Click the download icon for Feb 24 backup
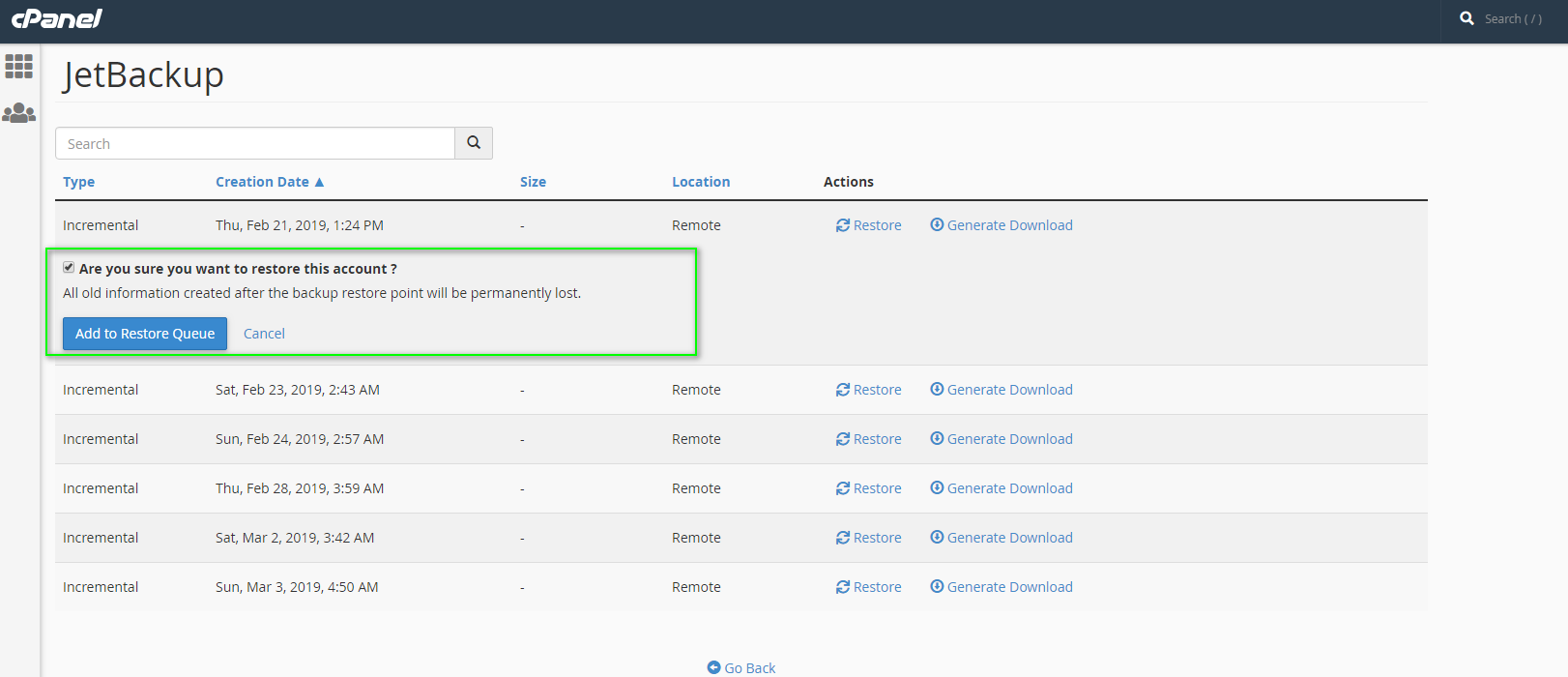 point(937,438)
